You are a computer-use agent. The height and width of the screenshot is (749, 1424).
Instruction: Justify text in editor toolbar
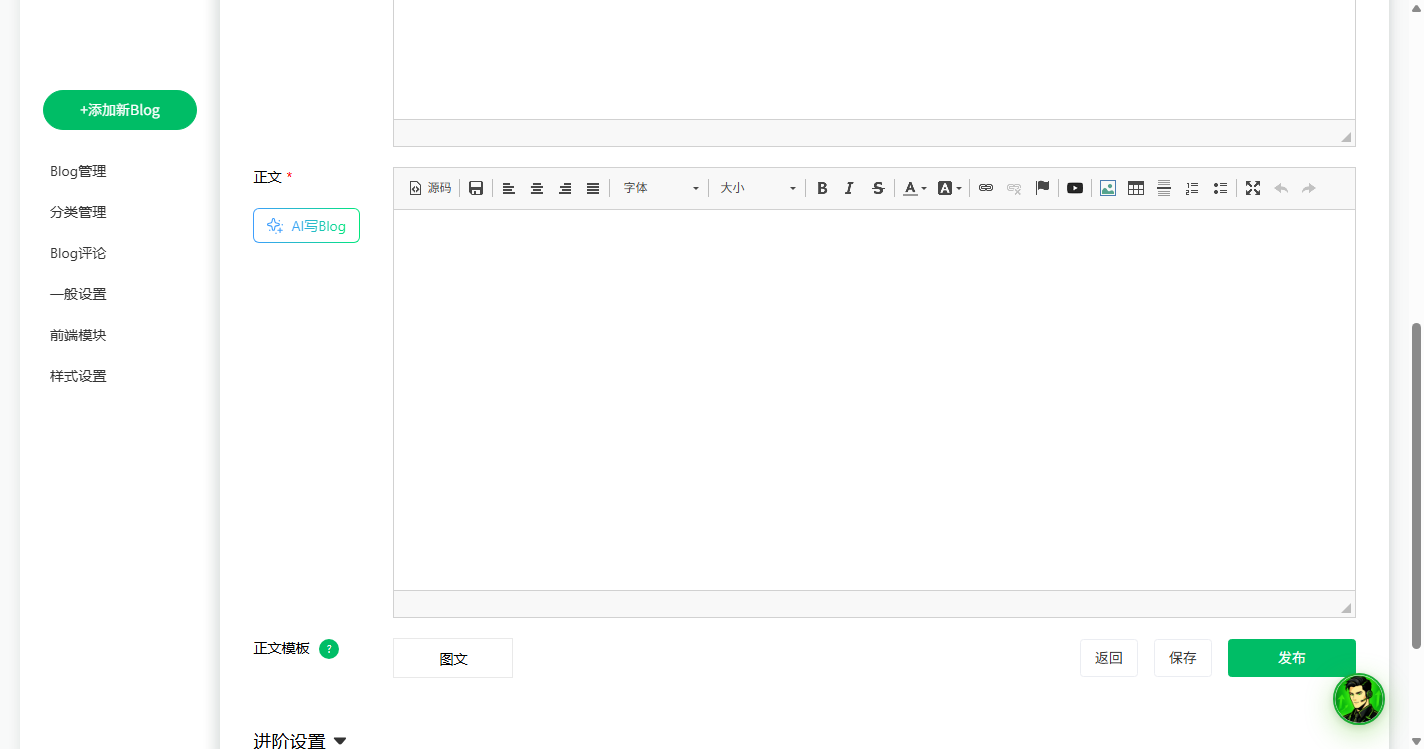(593, 188)
